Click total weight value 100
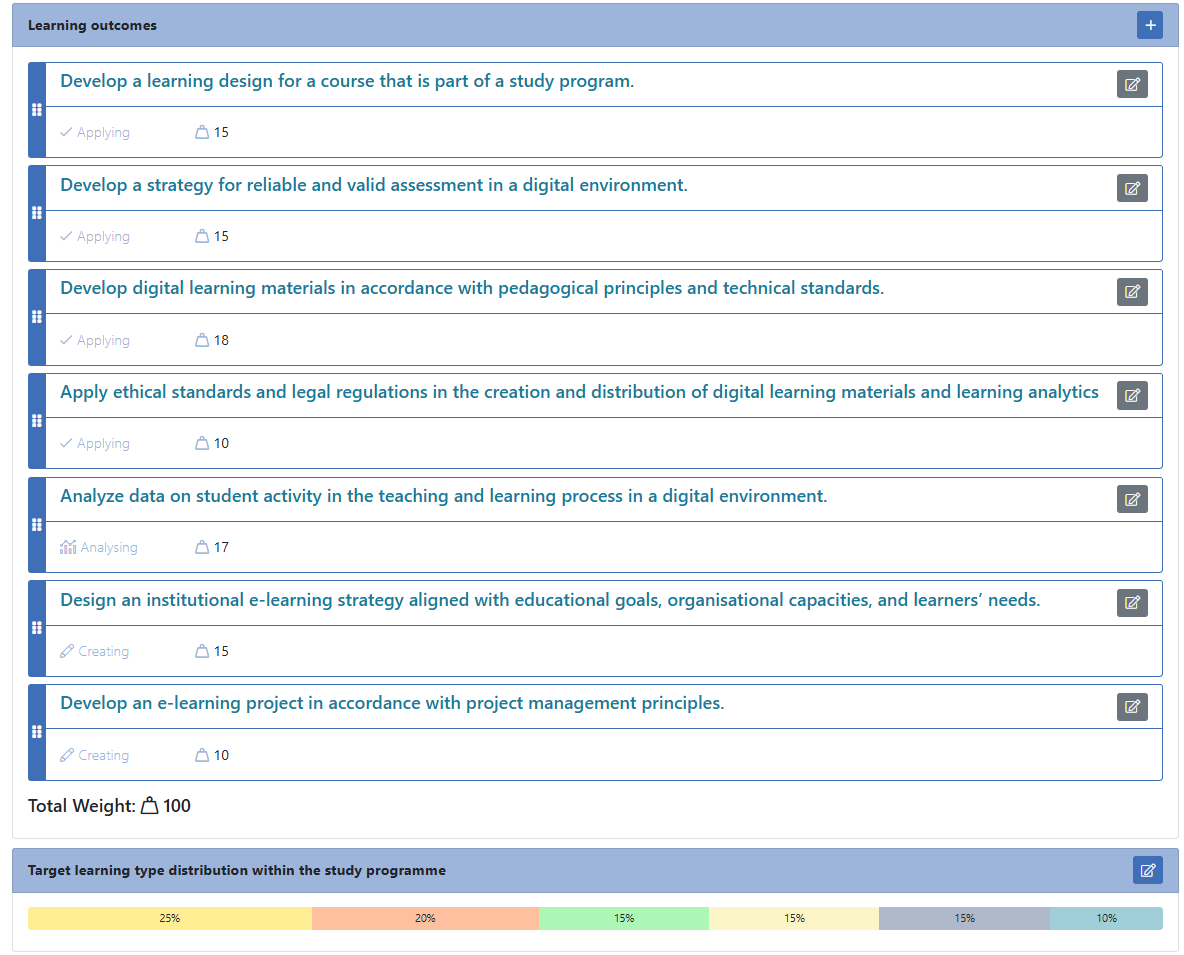This screenshot has height=955, width=1184. click(x=177, y=806)
